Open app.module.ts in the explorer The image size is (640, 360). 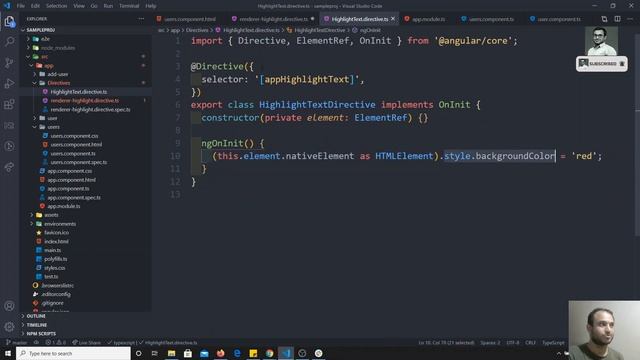pos(64,206)
